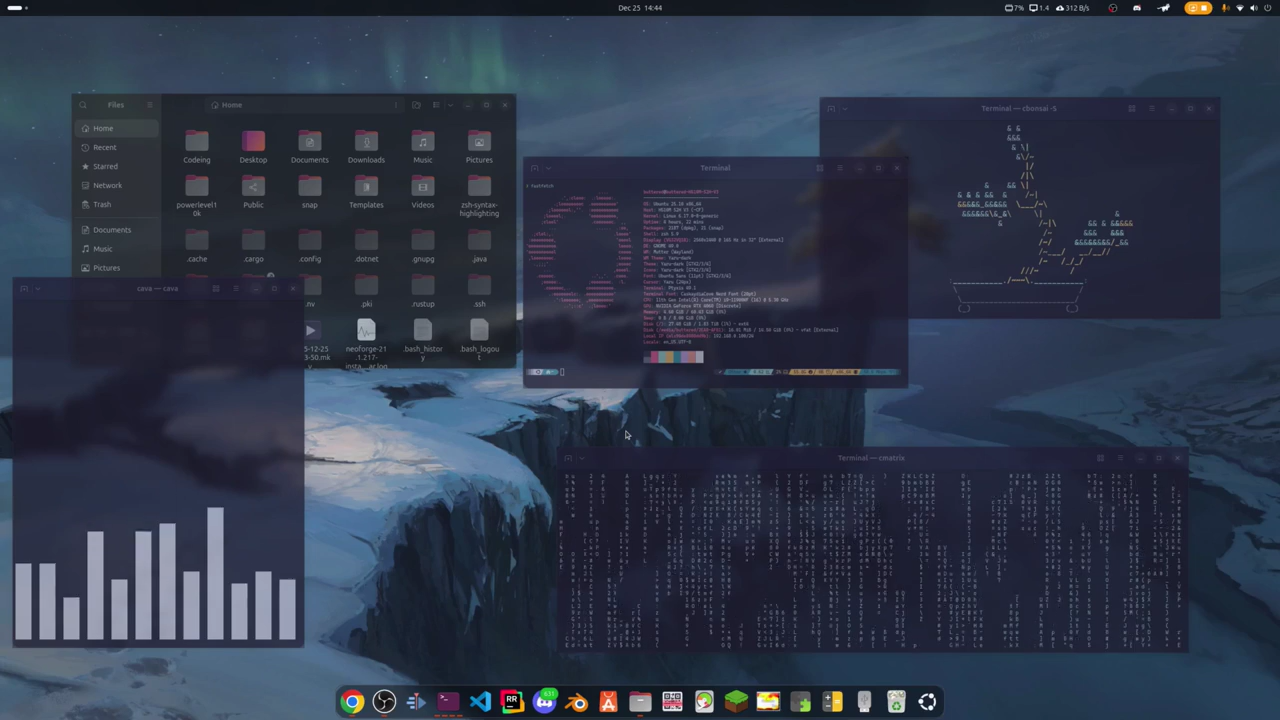
Task: Toggle the screen recording indicator in the top bar
Action: click(1200, 8)
